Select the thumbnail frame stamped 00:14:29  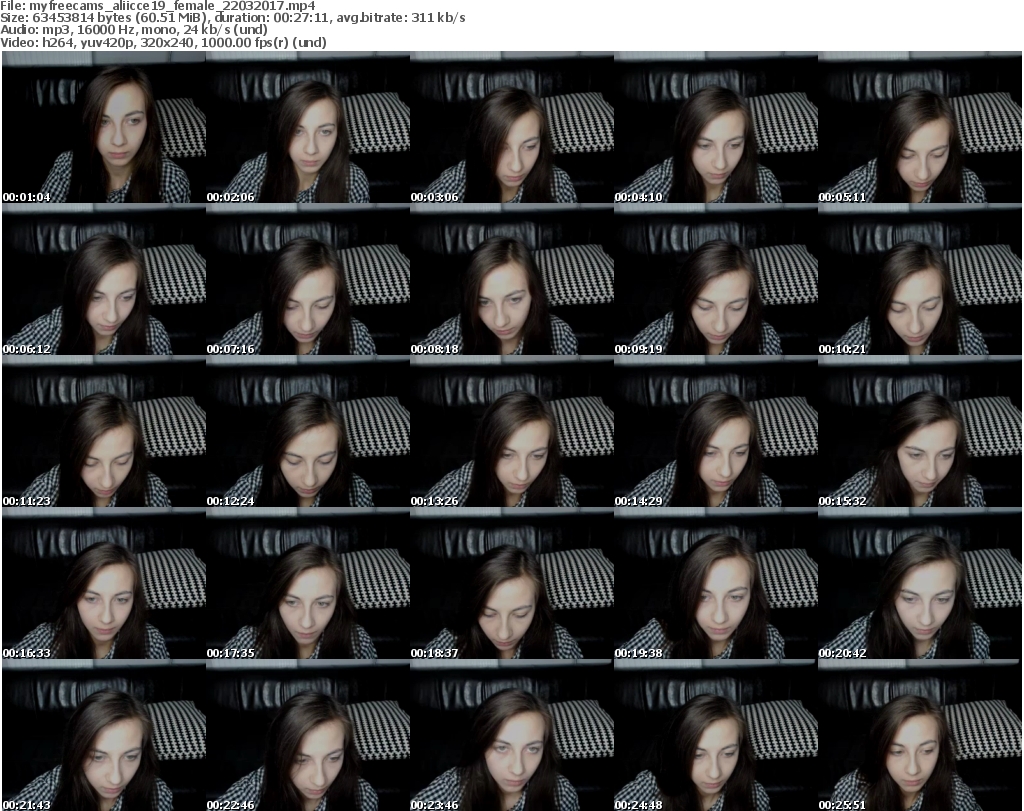pos(716,432)
